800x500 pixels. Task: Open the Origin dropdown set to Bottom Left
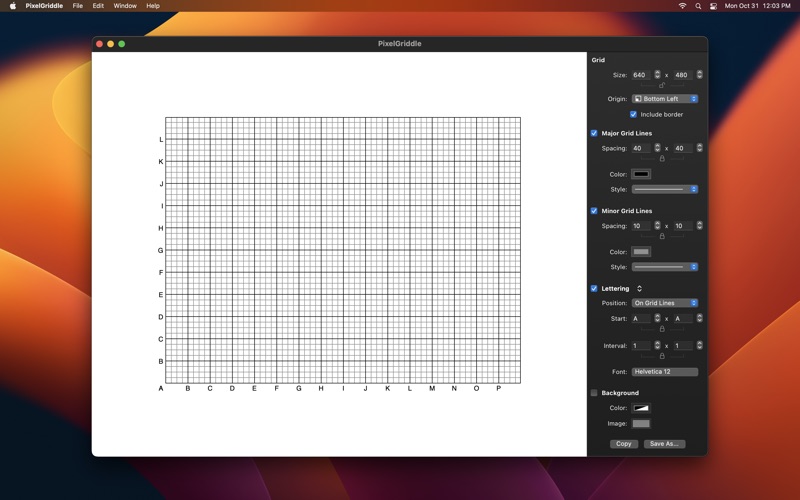[665, 99]
